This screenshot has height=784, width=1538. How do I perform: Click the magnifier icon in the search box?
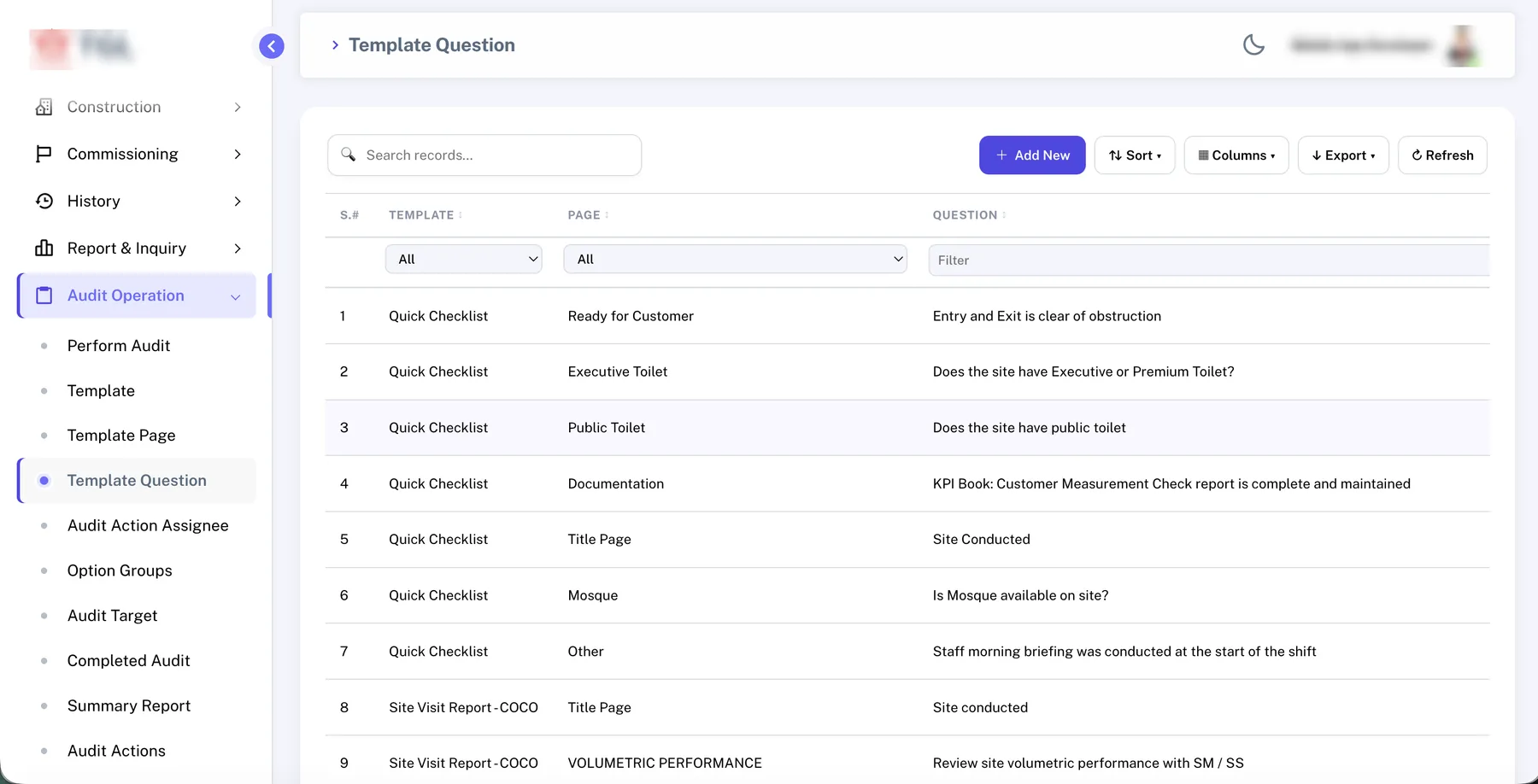pyautogui.click(x=348, y=155)
